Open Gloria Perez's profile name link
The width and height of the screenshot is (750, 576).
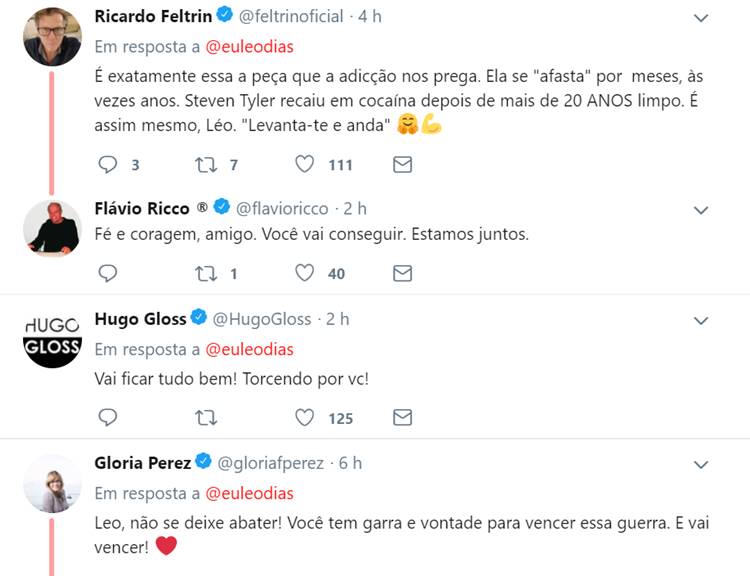pyautogui.click(x=140, y=463)
